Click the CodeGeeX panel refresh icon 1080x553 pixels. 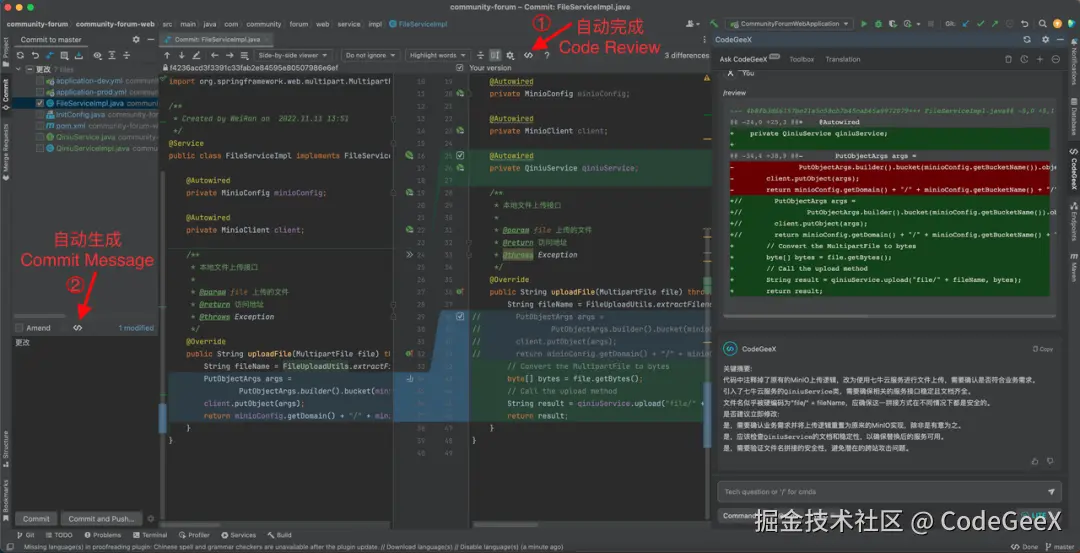coord(1027,40)
